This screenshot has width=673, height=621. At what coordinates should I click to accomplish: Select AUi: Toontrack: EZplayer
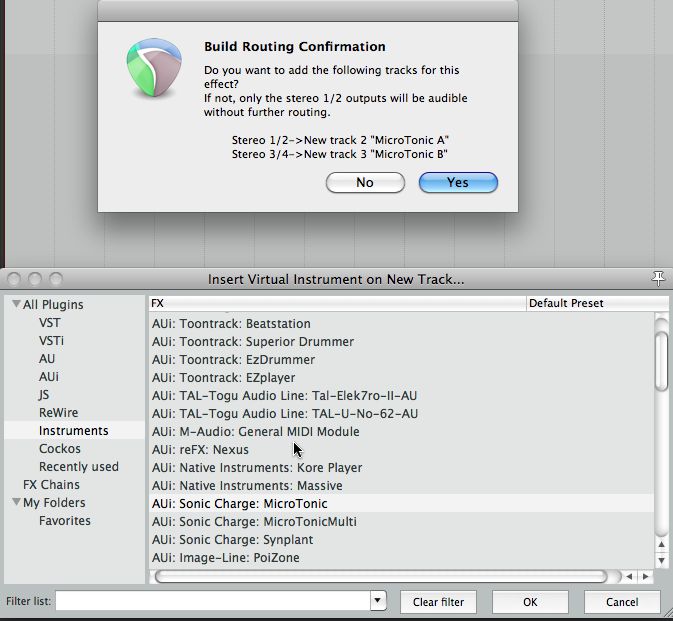click(x=224, y=378)
